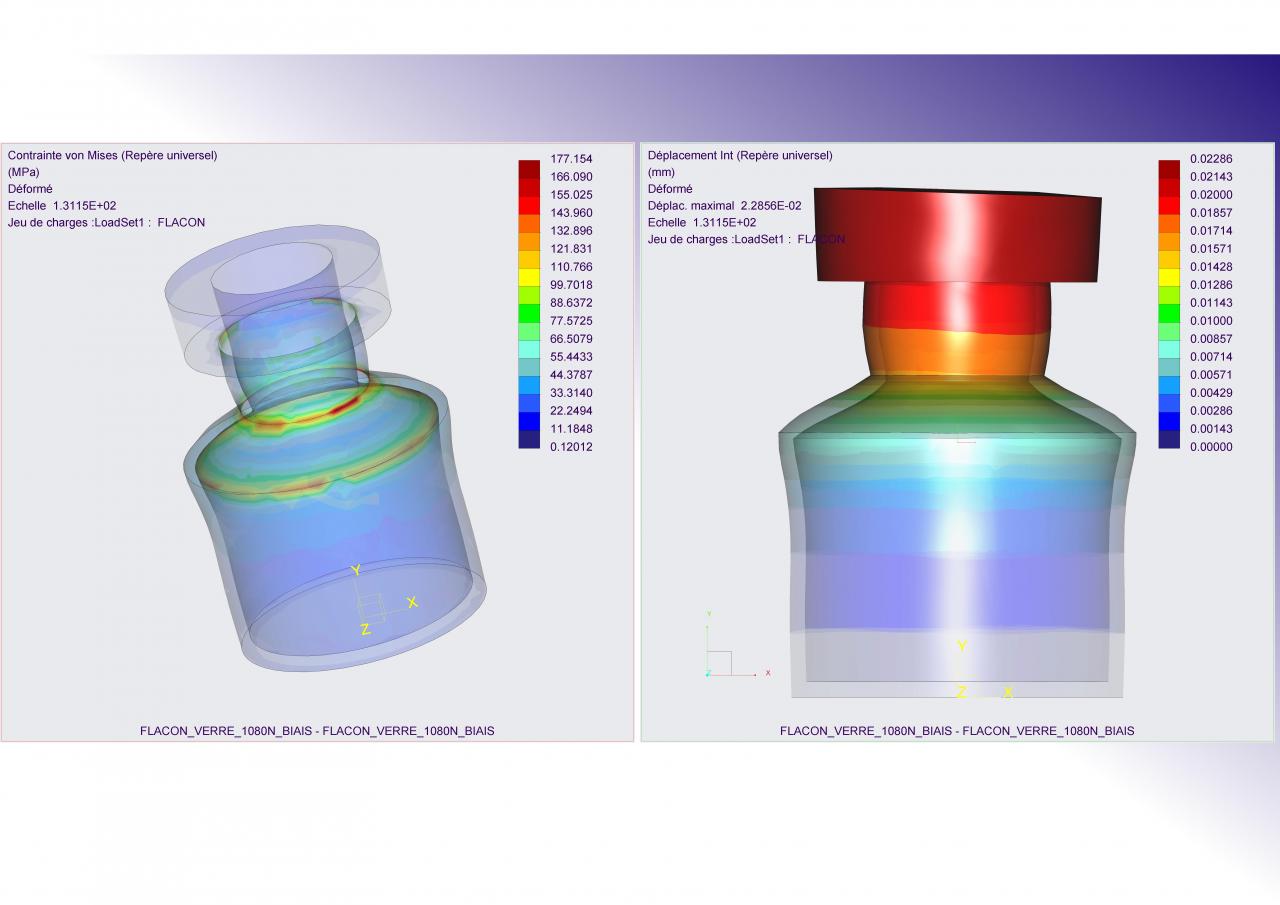1280x905 pixels.
Task: Click the legend value 99.7018
Action: (x=571, y=285)
